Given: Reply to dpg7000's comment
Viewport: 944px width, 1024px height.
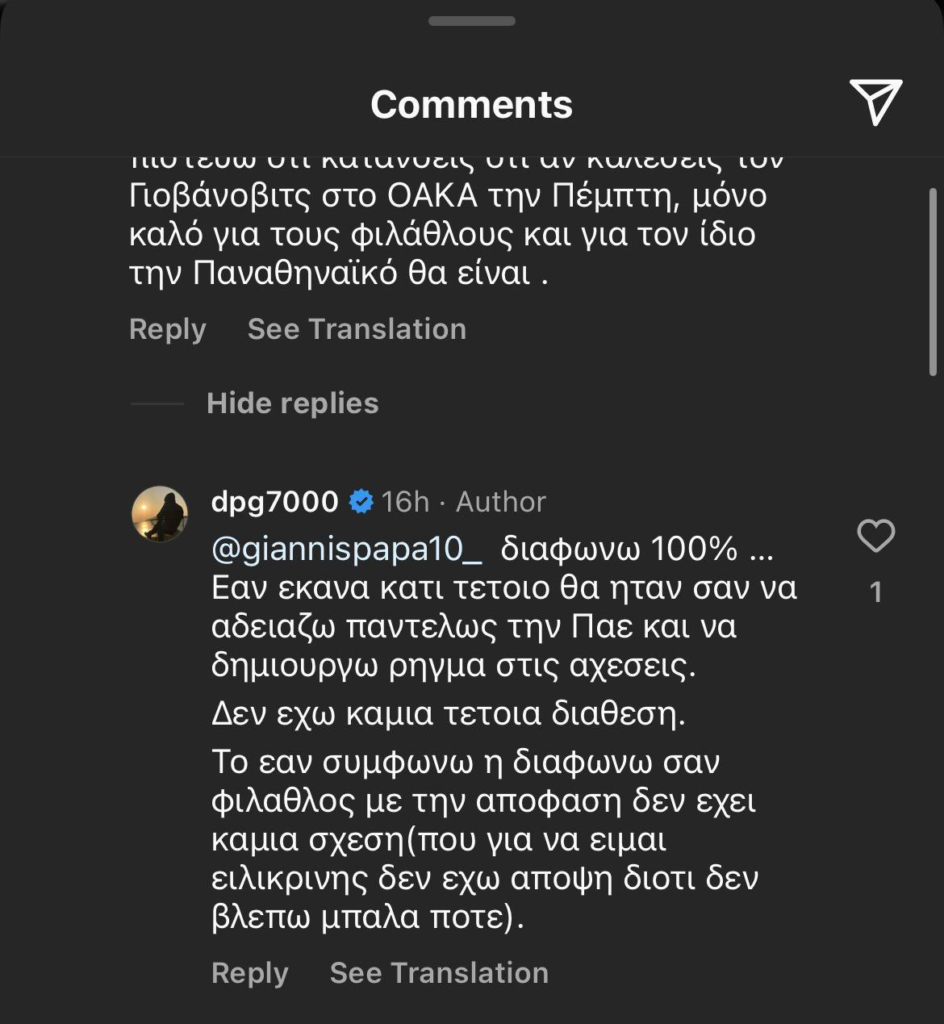Looking at the screenshot, I should [249, 973].
